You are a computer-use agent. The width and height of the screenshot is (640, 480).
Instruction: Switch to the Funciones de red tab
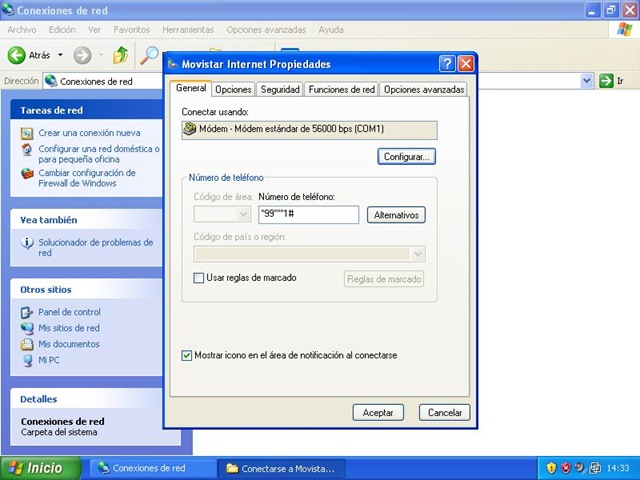[x=341, y=89]
